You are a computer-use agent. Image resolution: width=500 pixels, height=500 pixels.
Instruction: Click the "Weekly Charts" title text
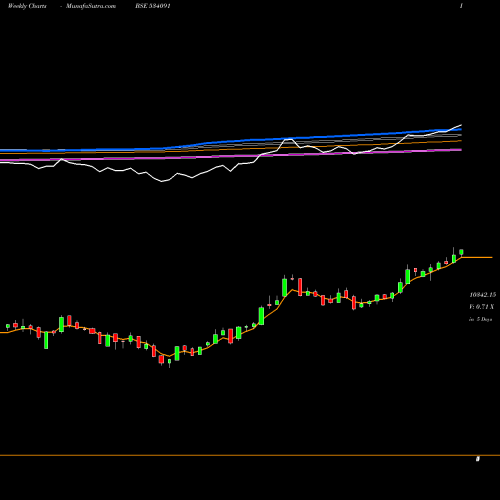point(27,6)
